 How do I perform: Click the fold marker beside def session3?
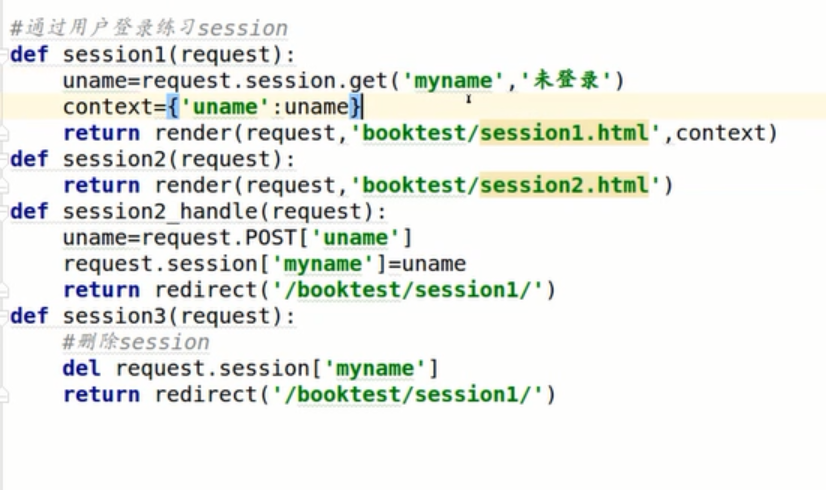click(5, 317)
